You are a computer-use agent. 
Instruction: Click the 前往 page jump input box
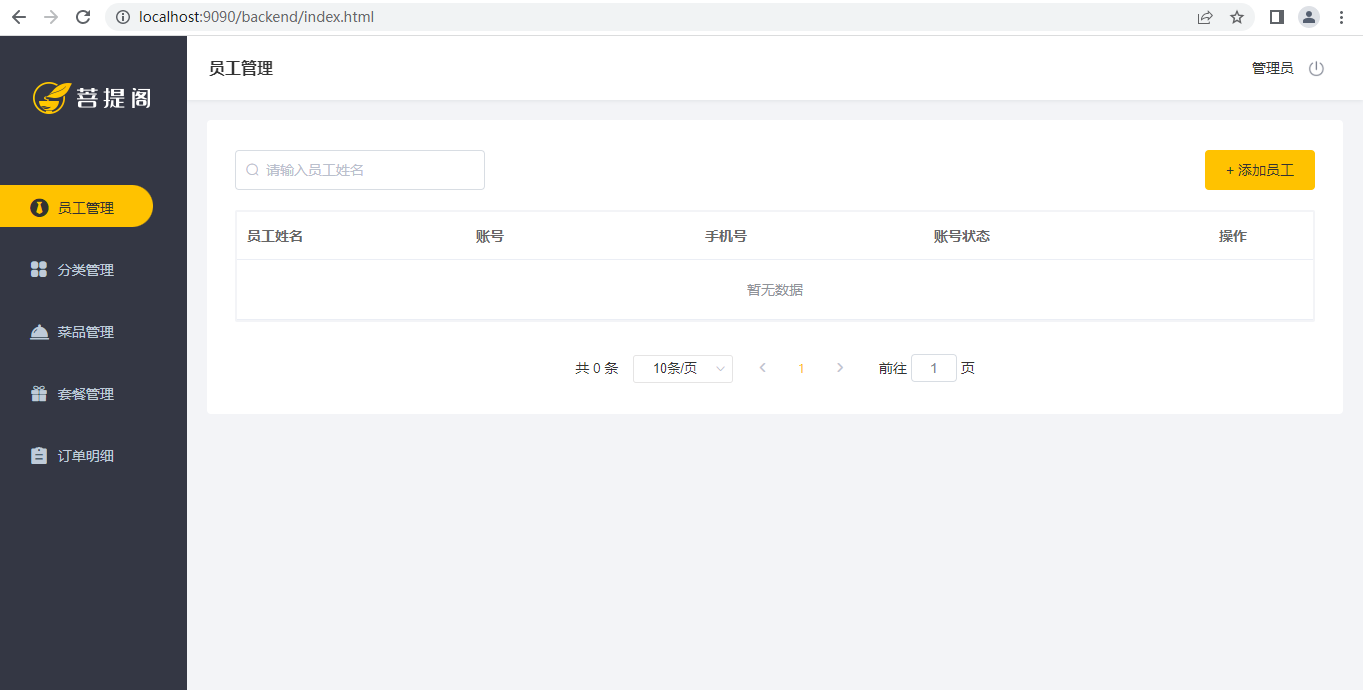933,369
